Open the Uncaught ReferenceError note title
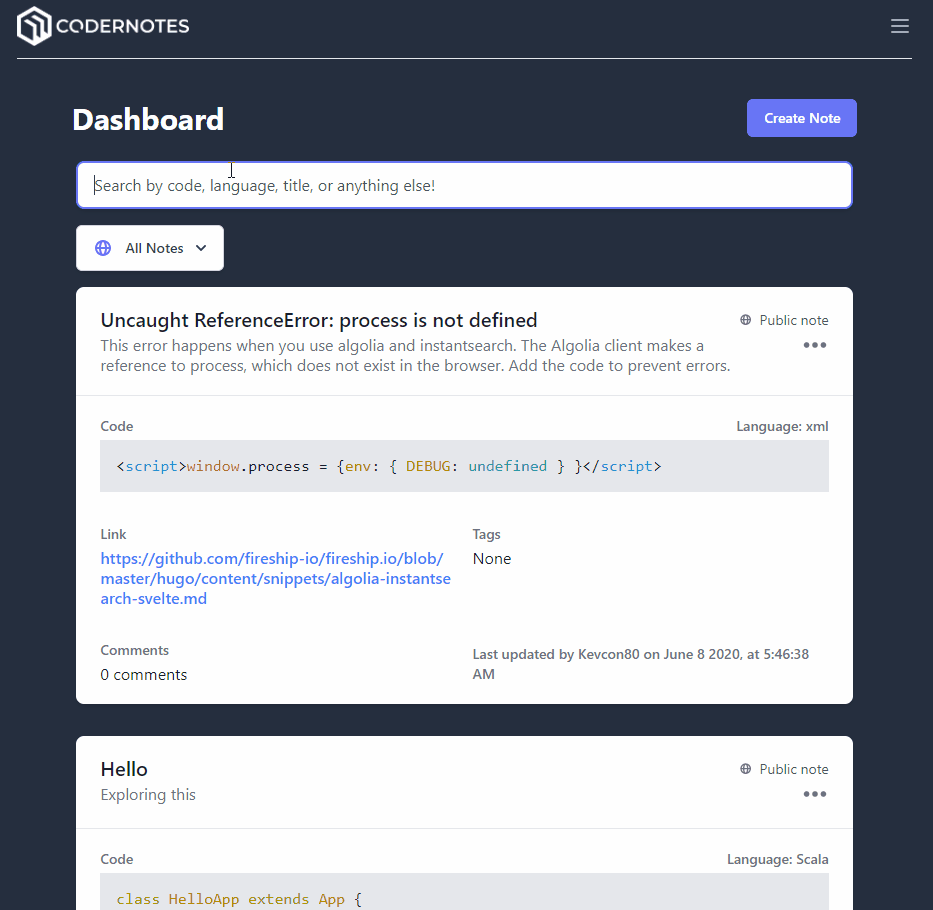 tap(319, 320)
